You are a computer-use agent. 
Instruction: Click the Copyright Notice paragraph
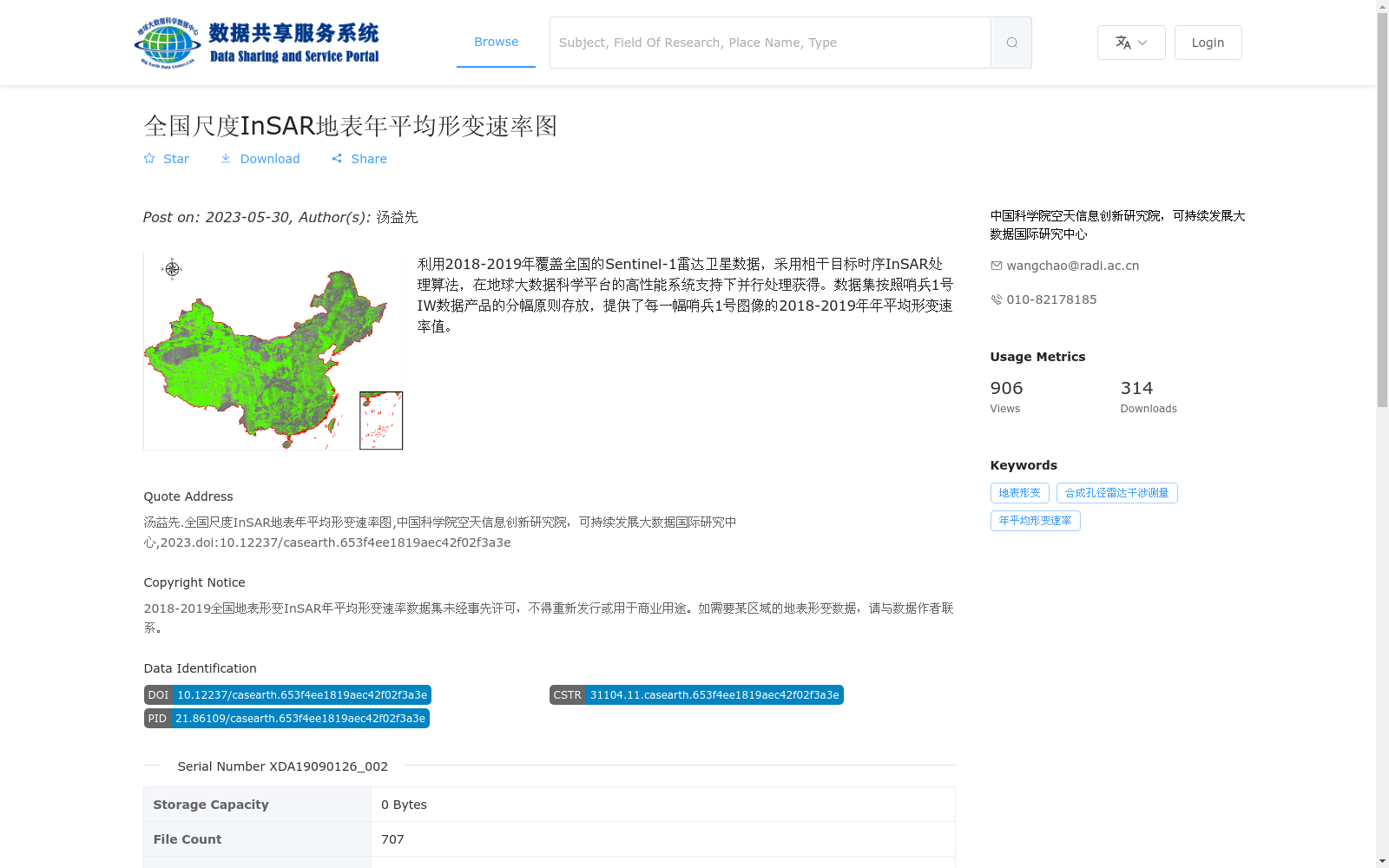pyautogui.click(x=549, y=618)
